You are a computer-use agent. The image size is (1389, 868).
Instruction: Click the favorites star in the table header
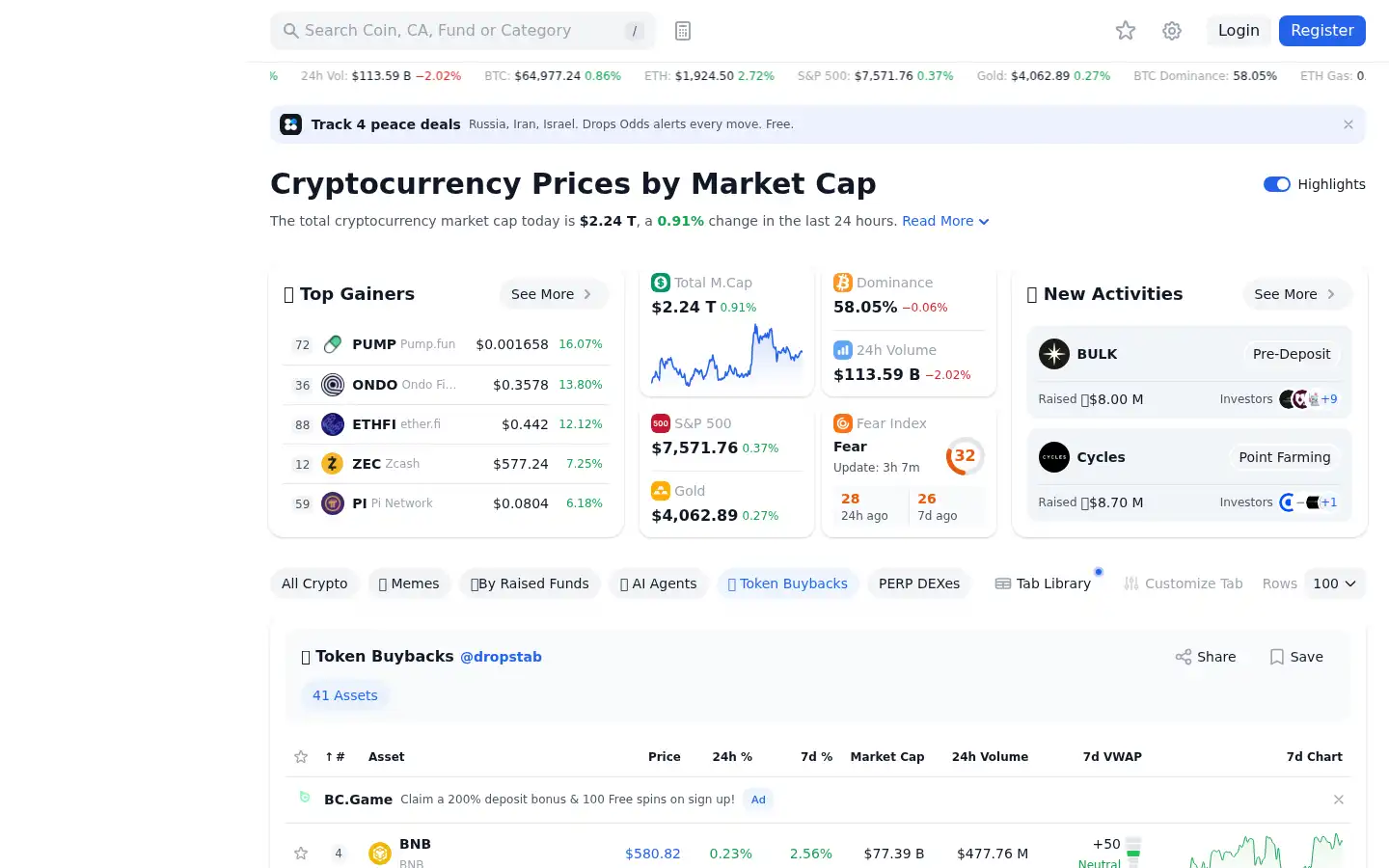coord(301,757)
